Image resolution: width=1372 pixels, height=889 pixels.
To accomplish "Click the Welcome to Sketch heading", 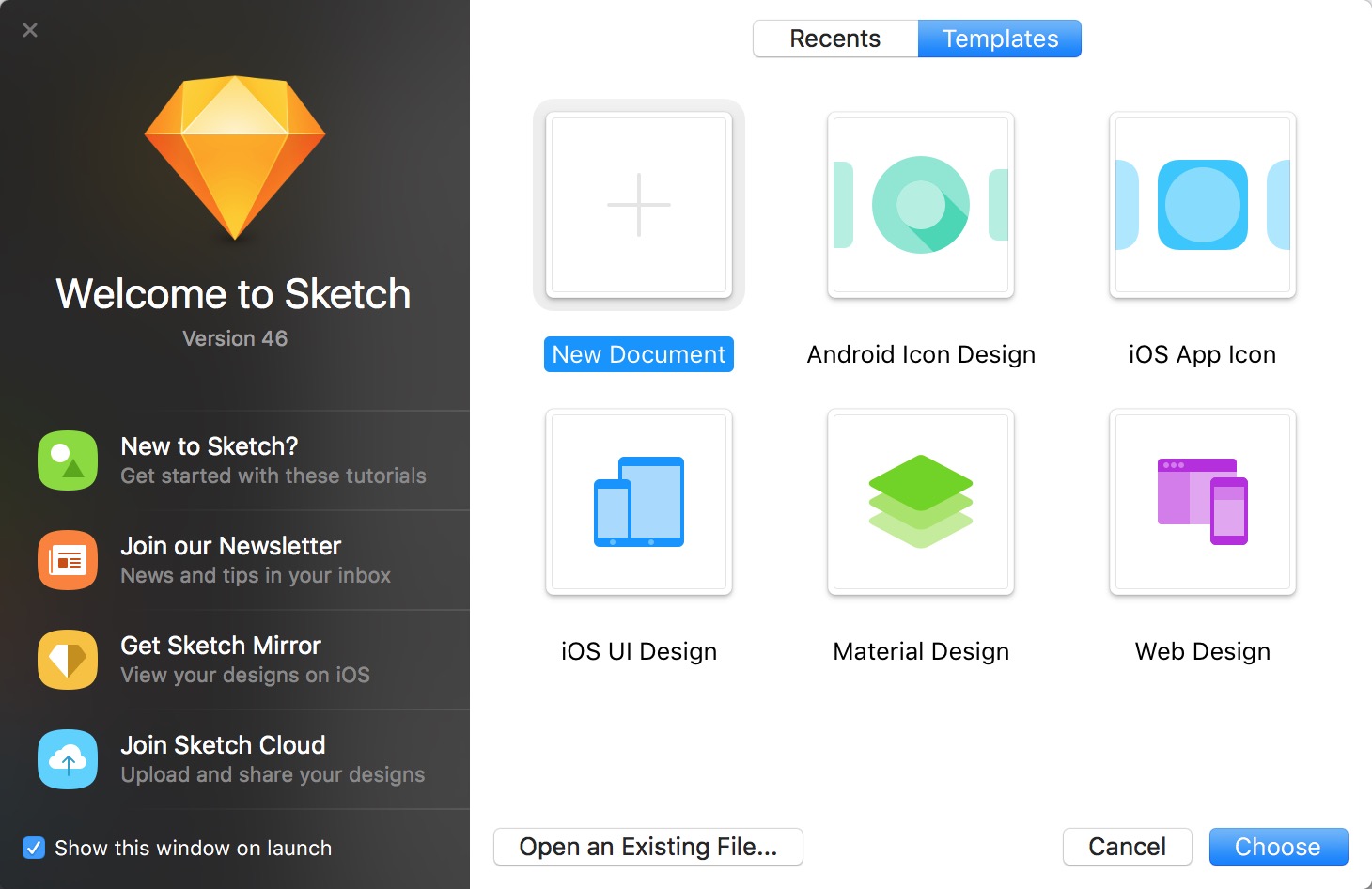I will pyautogui.click(x=234, y=294).
